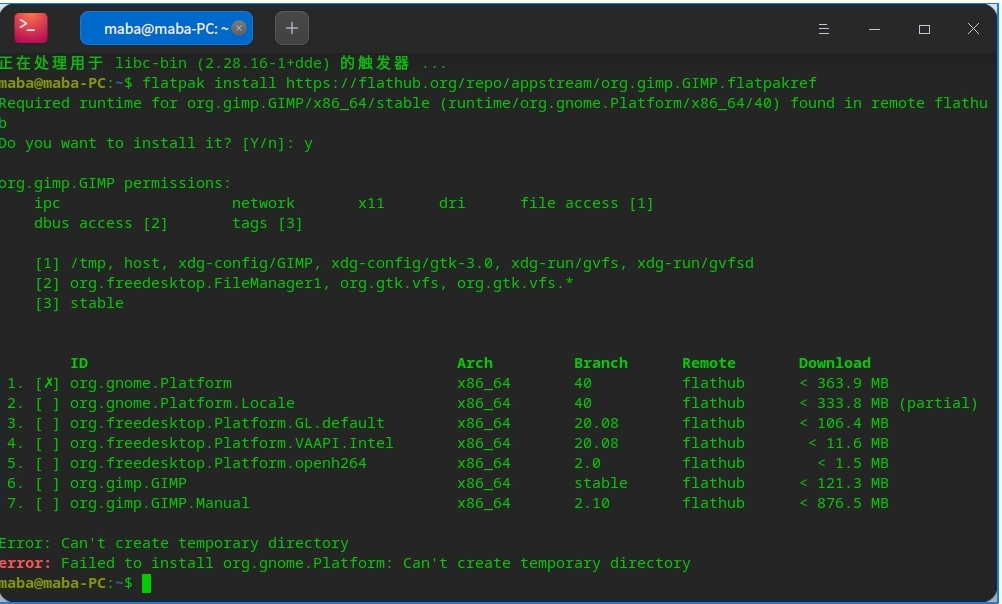Click the org.freedesktop.Platform.openh264 row ID
Viewport: 1002px width, 604px height.
coord(218,463)
